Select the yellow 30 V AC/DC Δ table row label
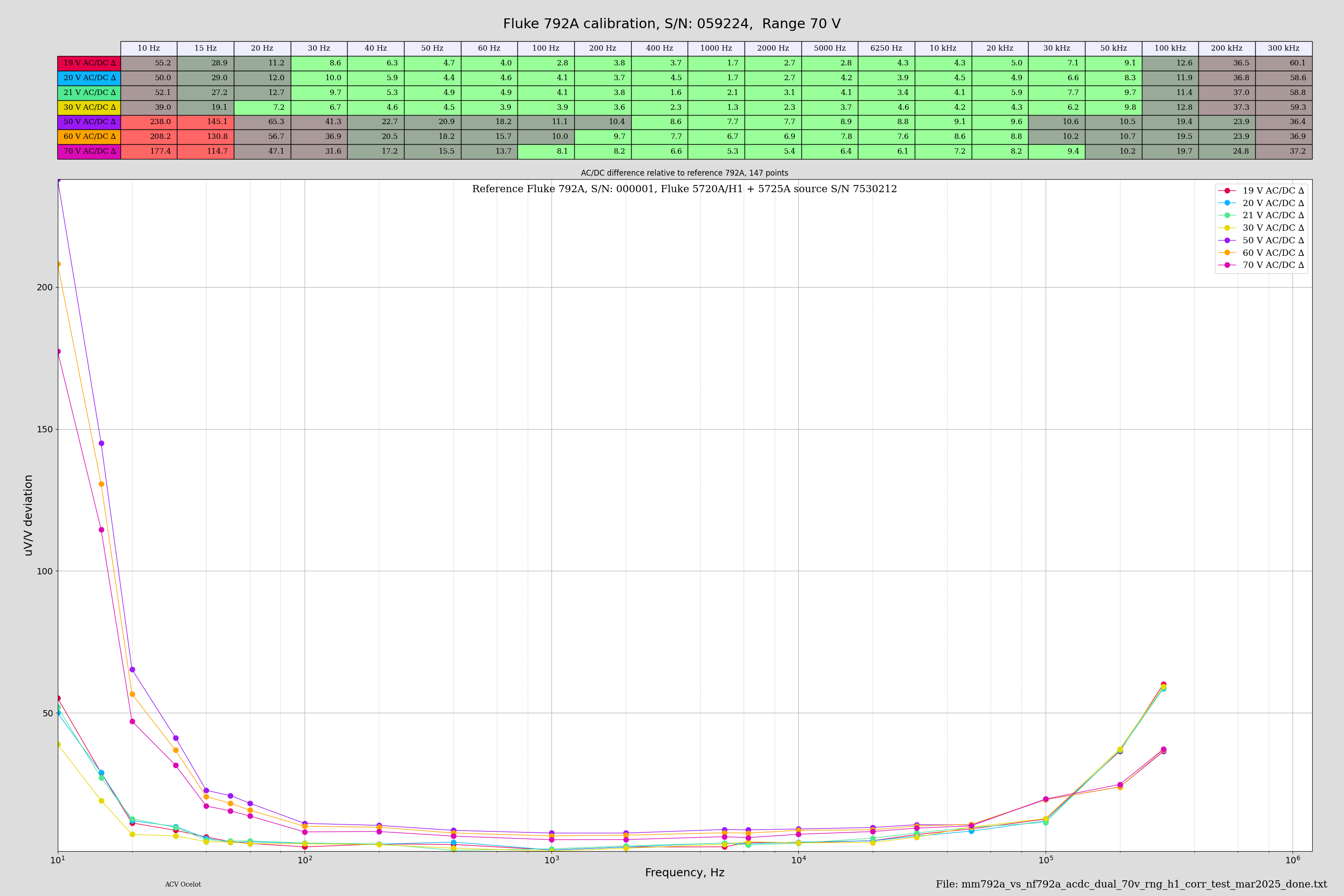This screenshot has height=896, width=1344. pyautogui.click(x=89, y=108)
